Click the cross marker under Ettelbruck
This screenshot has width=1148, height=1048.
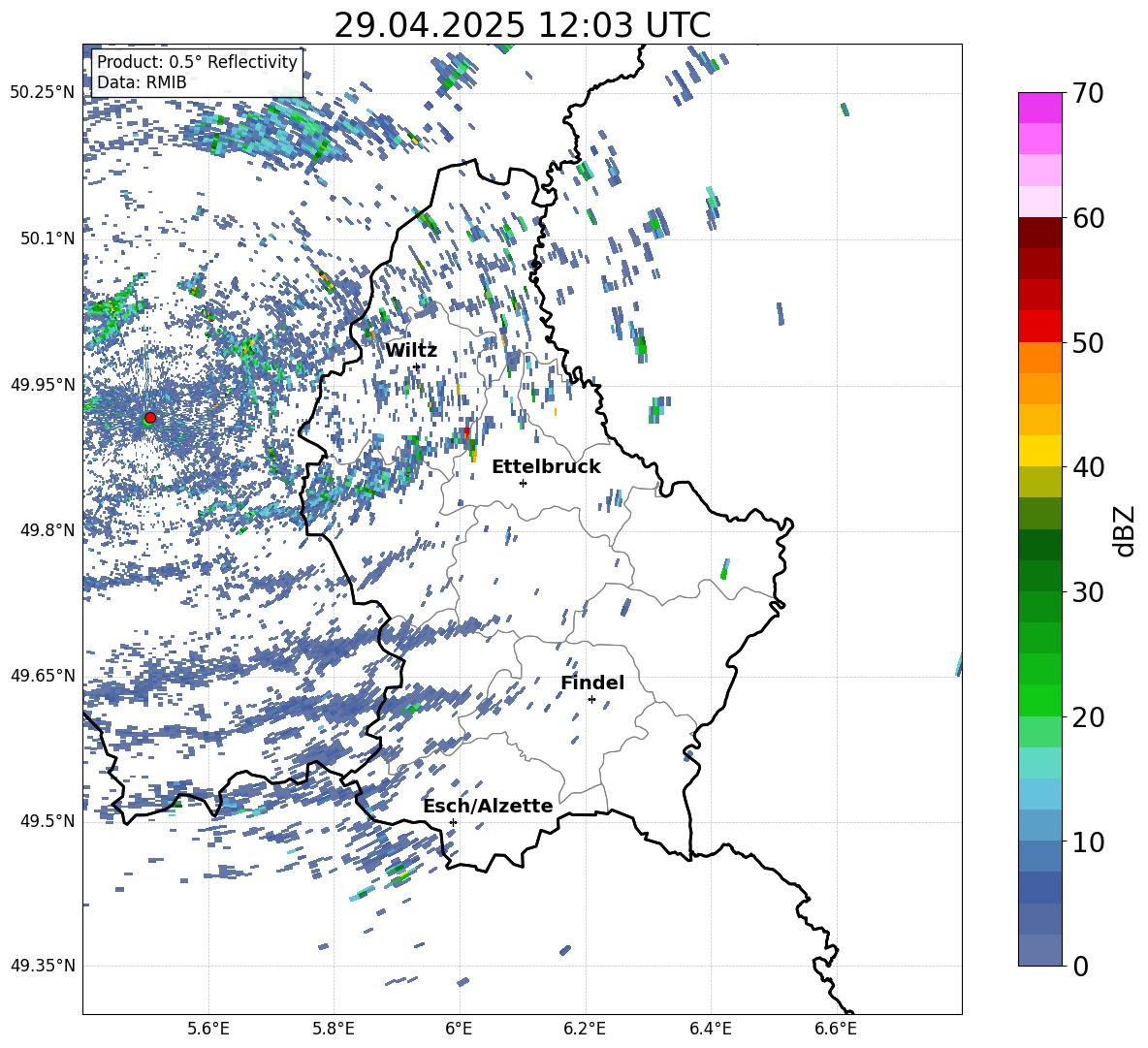click(523, 483)
